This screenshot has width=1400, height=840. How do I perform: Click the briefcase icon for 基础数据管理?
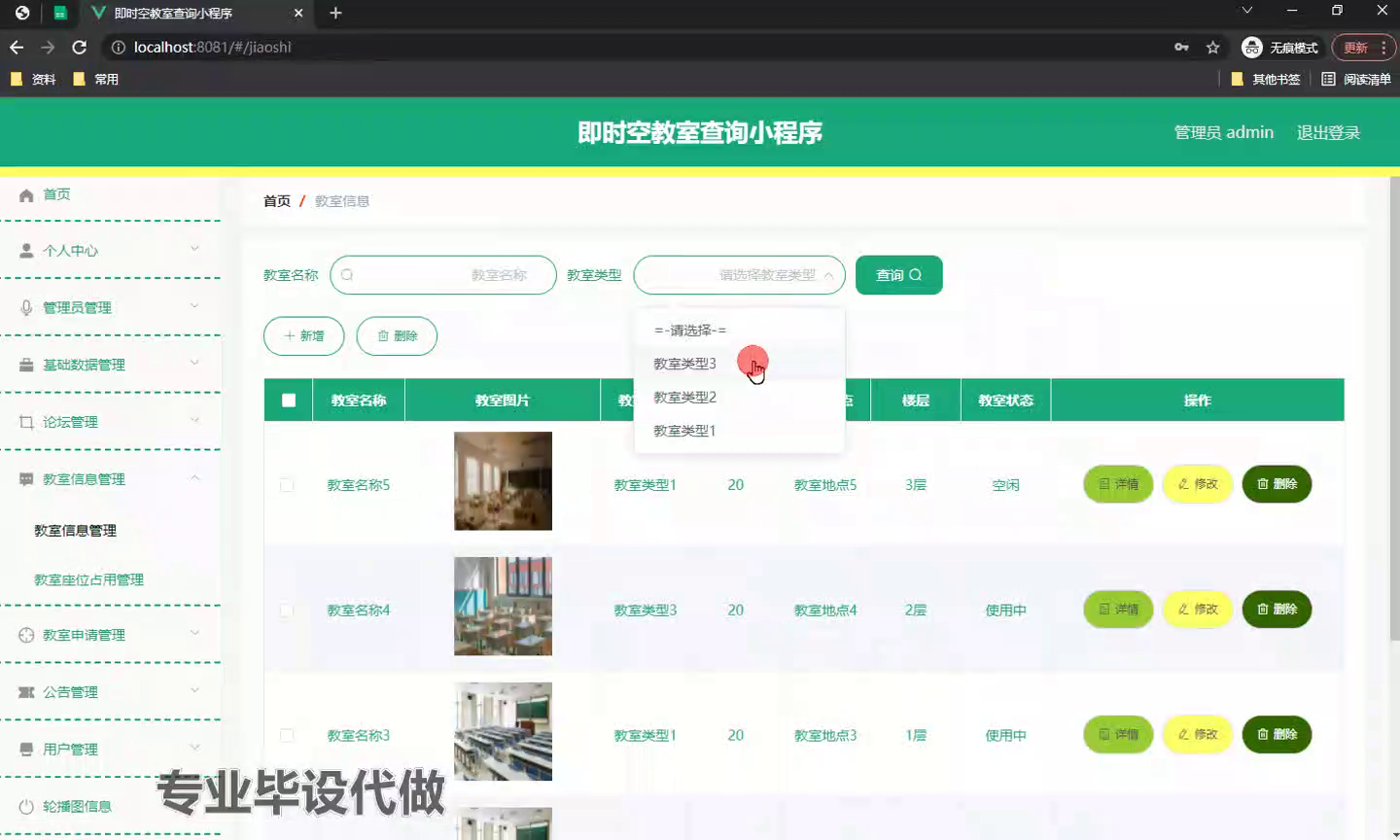[x=26, y=366]
